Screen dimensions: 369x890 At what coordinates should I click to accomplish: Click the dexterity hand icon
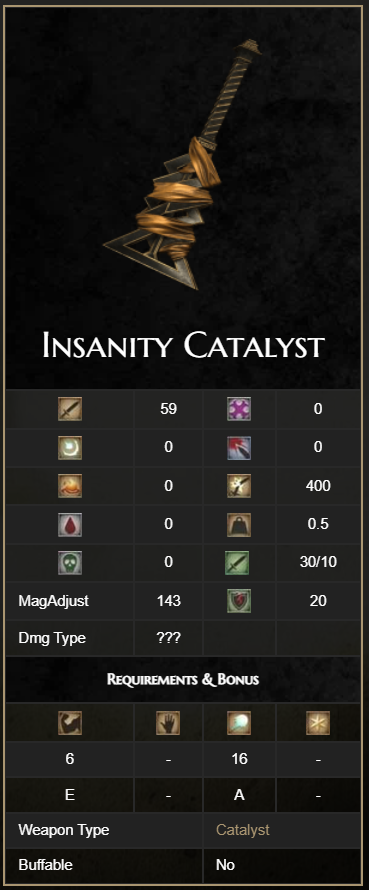point(168,723)
